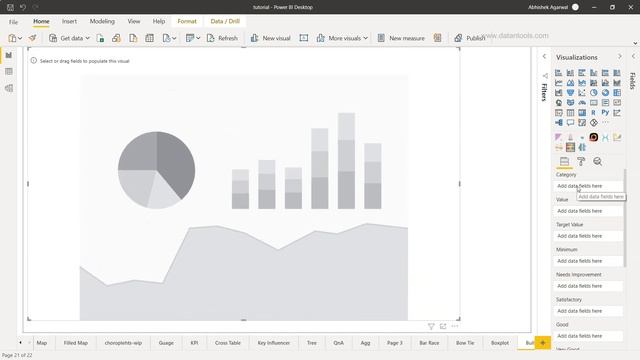Select the Line chart visual
Viewport: 640px width, 360px height.
coord(558,83)
